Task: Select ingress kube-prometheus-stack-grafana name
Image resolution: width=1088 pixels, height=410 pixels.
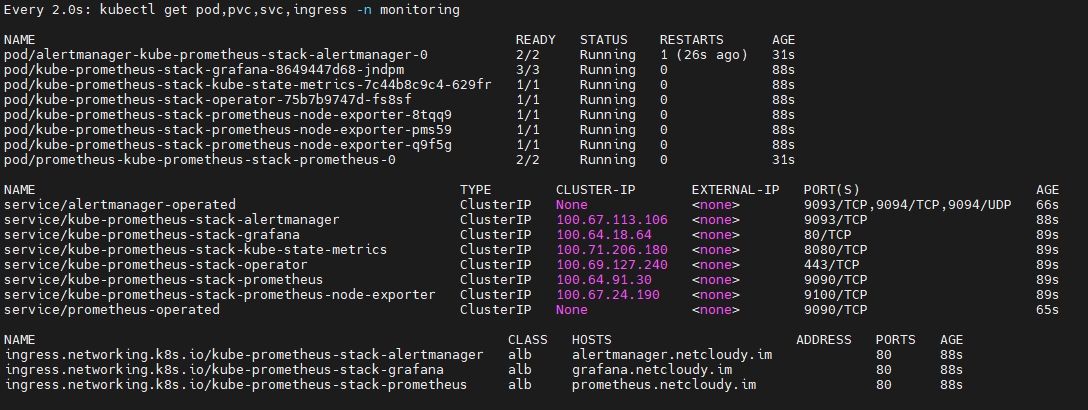Action: coord(223,370)
